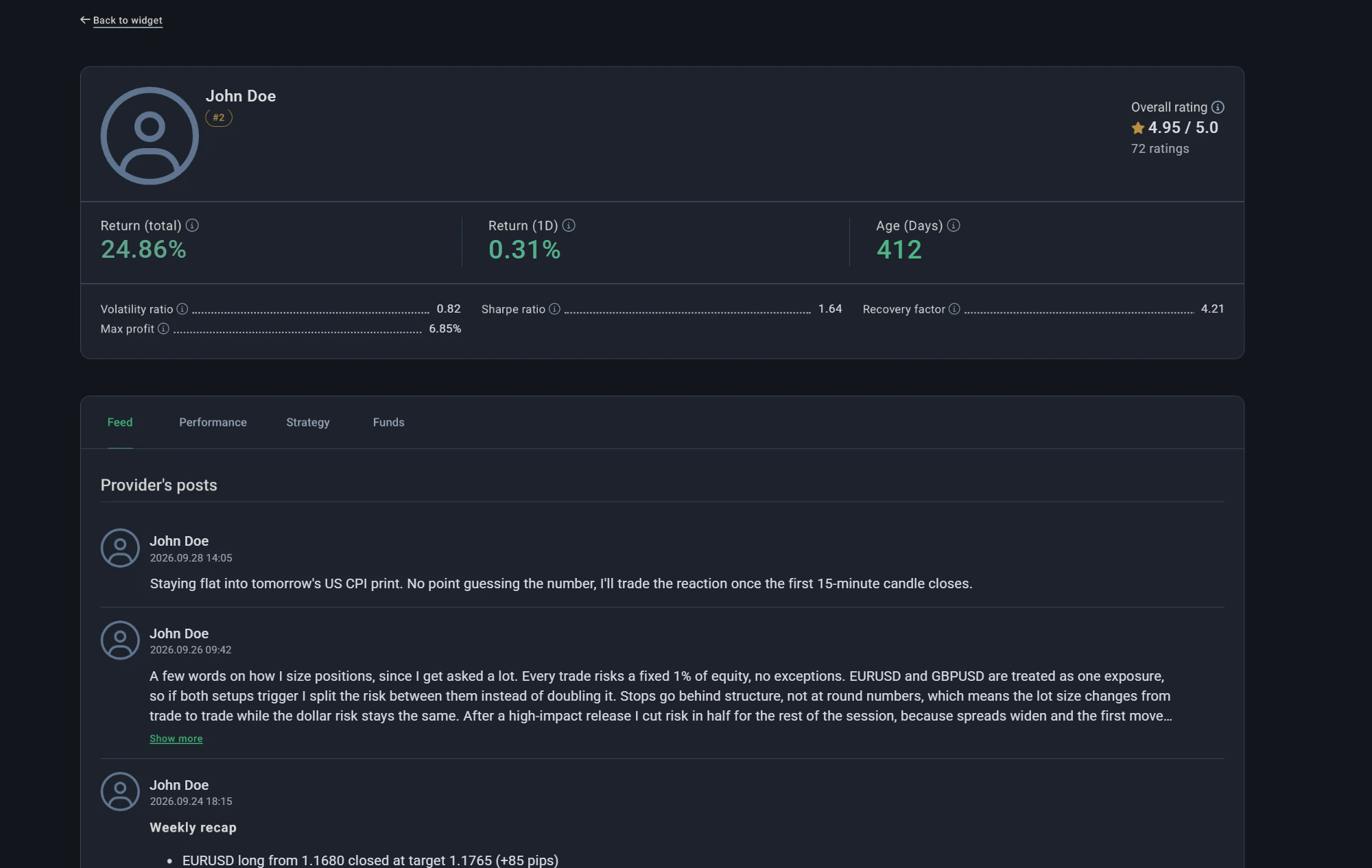Viewport: 1372px width, 868px height.
Task: Open the Strategy tab
Action: [308, 422]
